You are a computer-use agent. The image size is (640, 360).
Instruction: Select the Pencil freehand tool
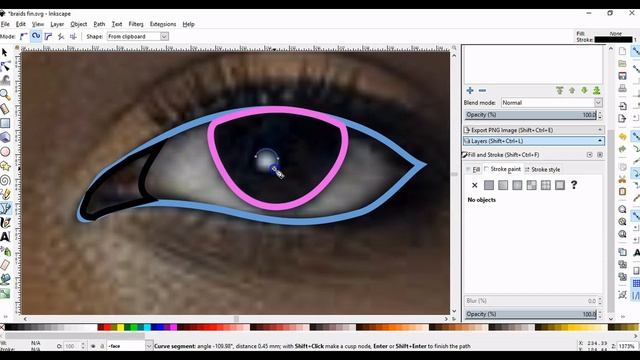pos(5,195)
